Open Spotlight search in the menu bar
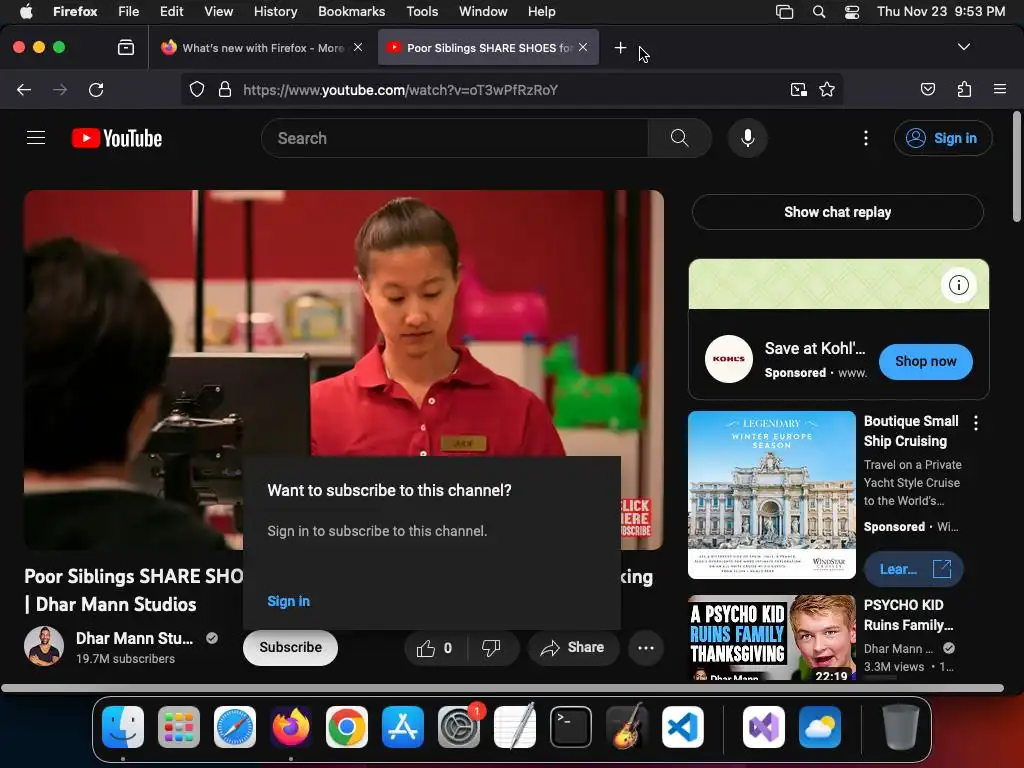Image resolution: width=1024 pixels, height=768 pixels. [x=818, y=12]
